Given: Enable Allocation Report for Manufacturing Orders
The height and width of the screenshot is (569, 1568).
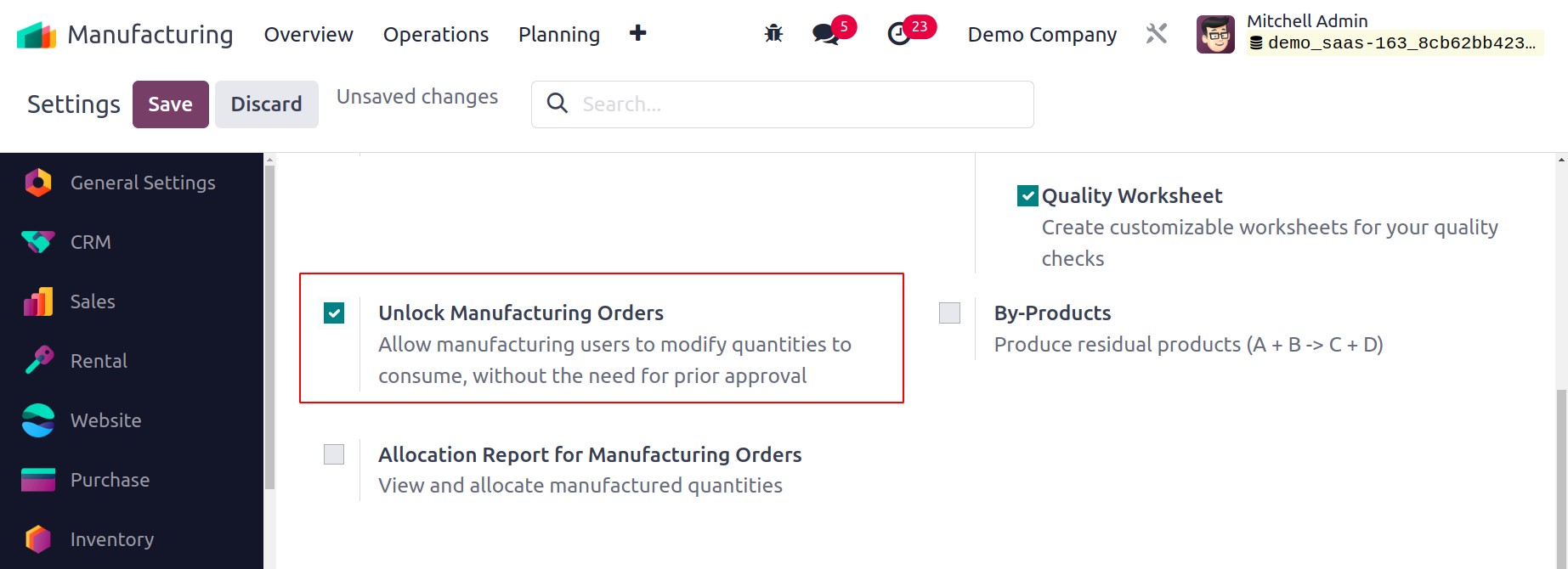Looking at the screenshot, I should 334,454.
